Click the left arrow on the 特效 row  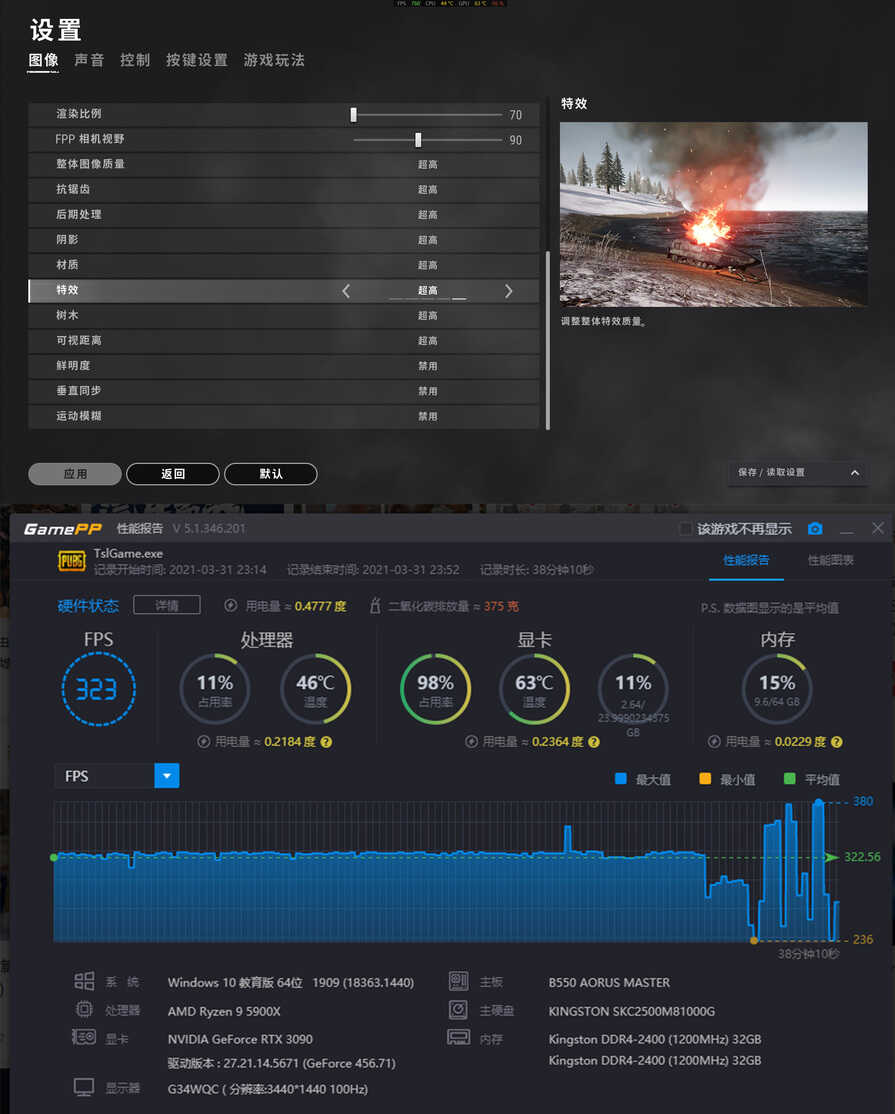tap(346, 291)
